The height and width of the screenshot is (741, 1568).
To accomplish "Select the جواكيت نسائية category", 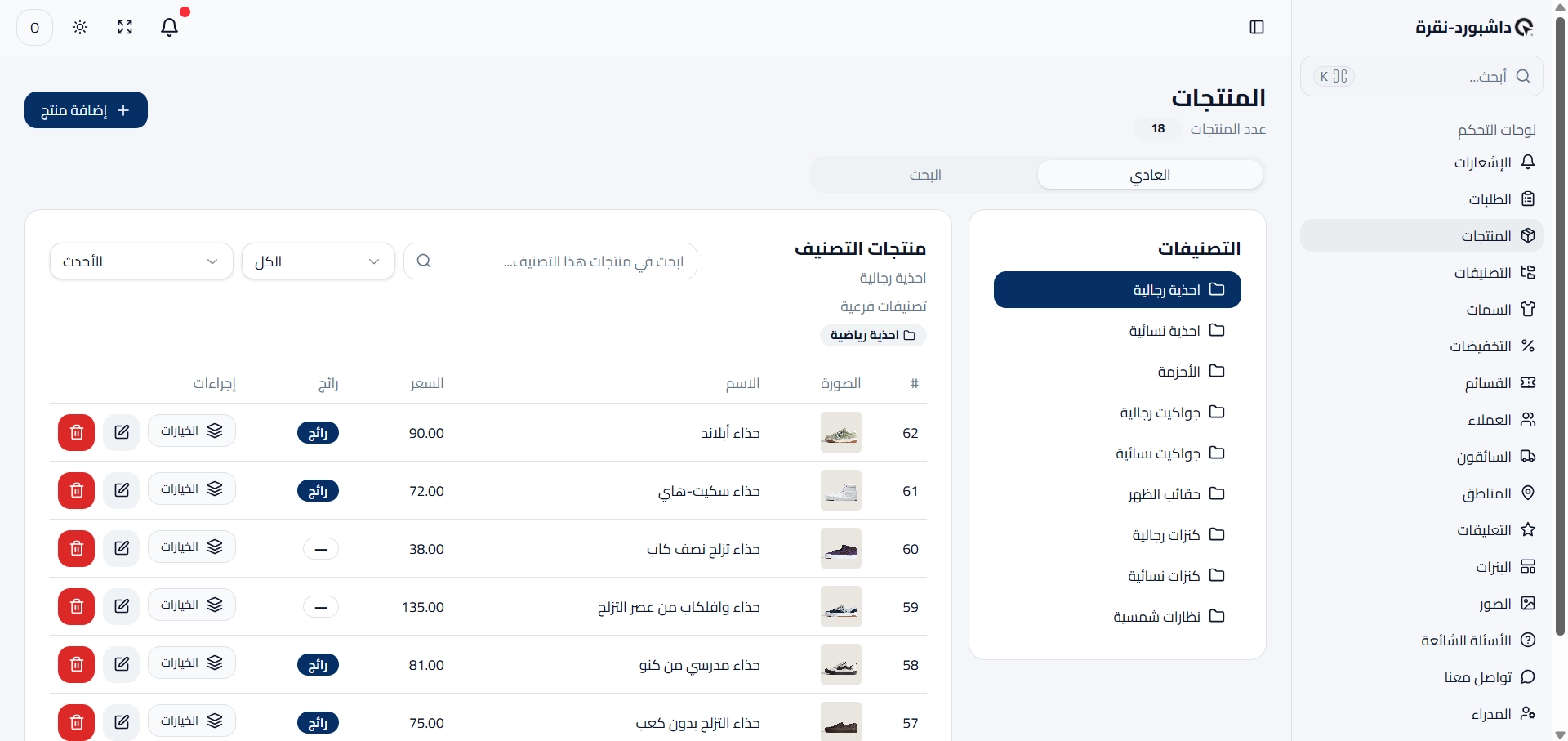I will tap(1117, 453).
